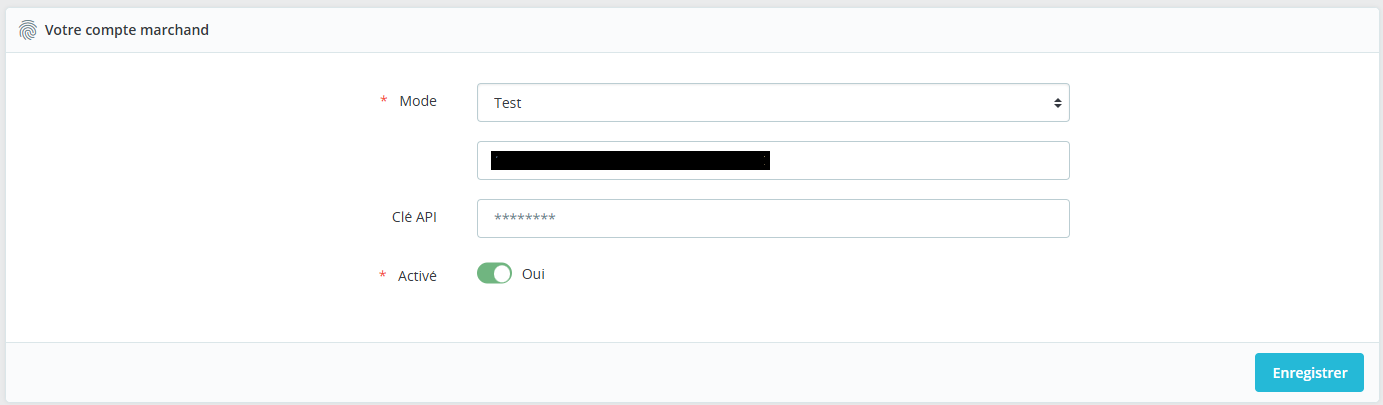Screen dimensions: 1383x405
Task: Click the green track of the Activé switch
Action: [486, 274]
